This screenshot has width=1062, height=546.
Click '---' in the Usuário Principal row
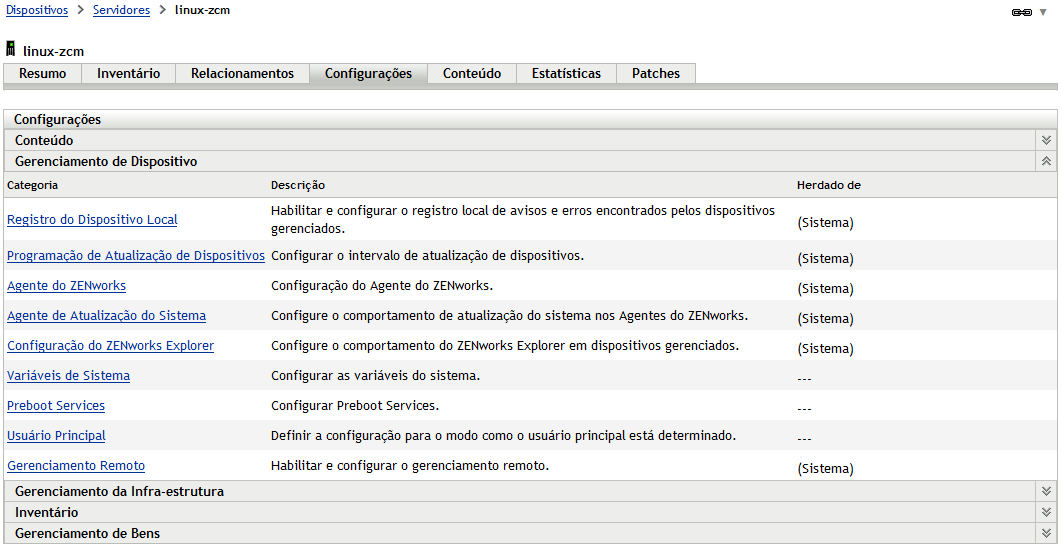pos(805,439)
